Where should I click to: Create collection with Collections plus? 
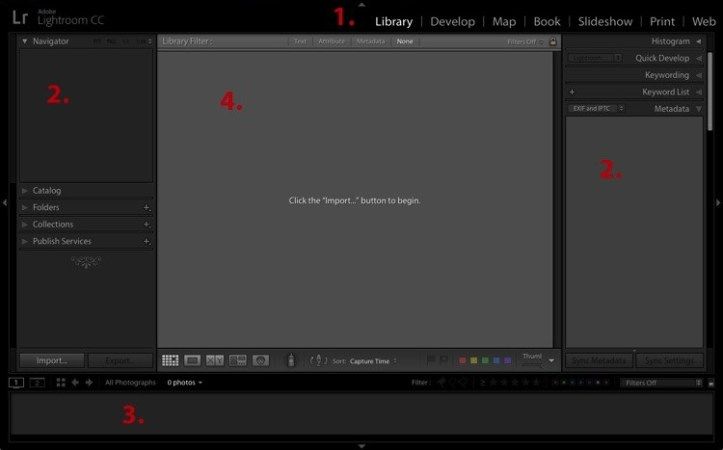pyautogui.click(x=146, y=224)
